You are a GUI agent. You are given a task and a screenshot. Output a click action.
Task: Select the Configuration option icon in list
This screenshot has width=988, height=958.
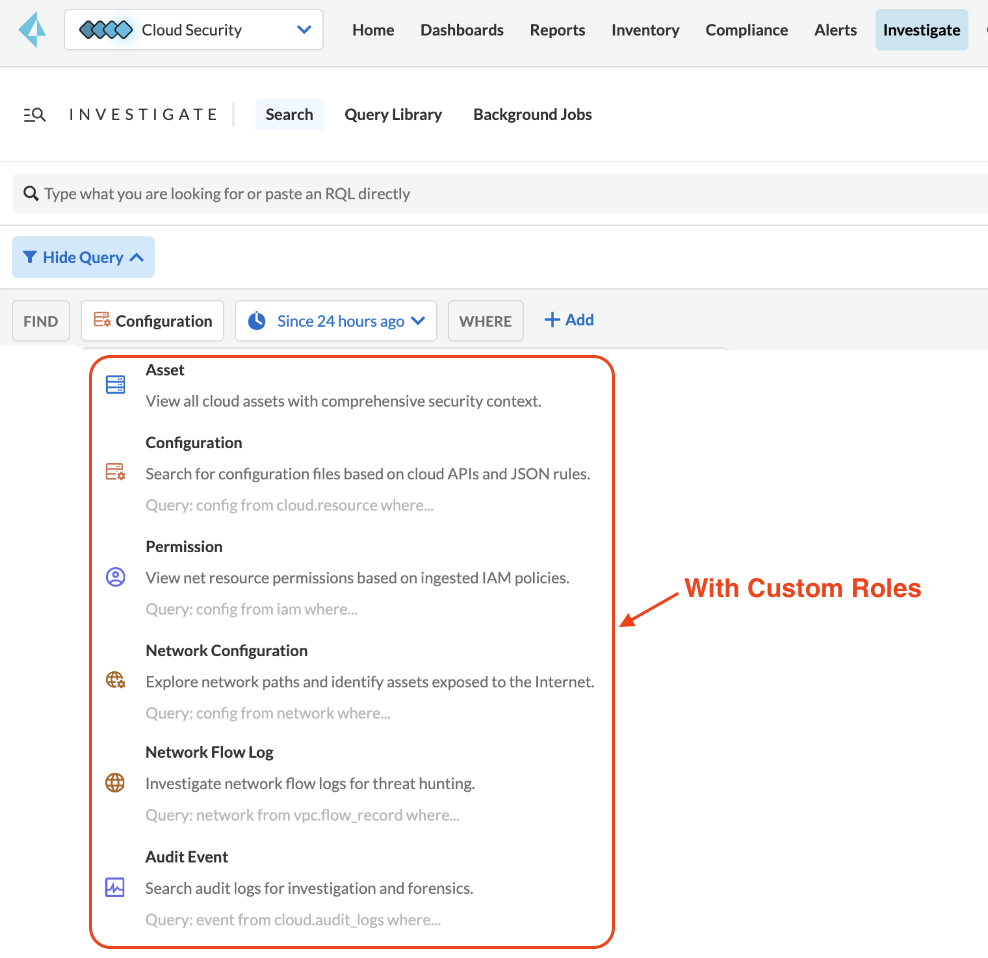tap(116, 473)
